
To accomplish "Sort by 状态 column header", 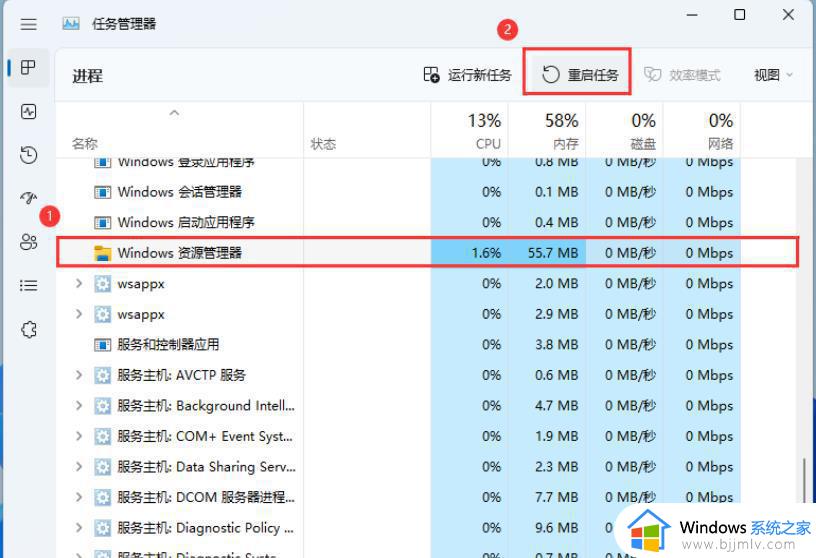I will 367,130.
